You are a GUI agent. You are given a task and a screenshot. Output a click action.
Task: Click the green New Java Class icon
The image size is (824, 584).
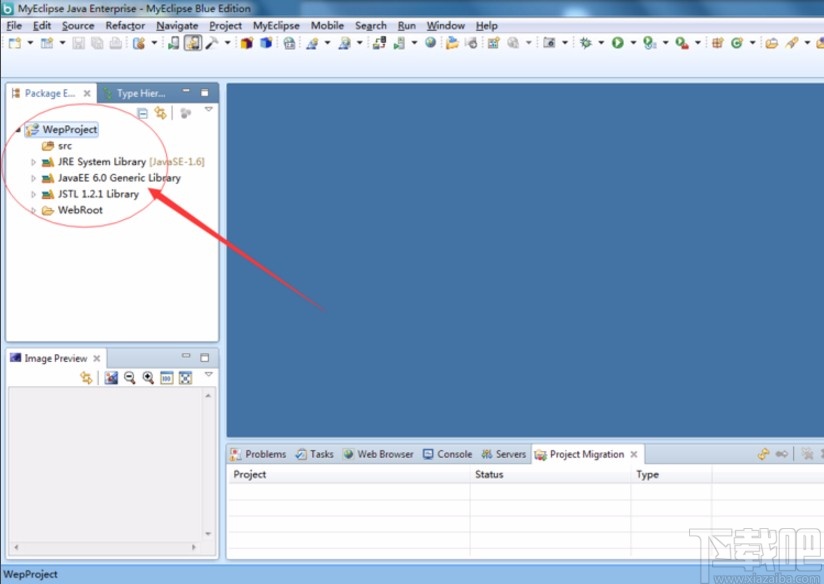coord(737,43)
